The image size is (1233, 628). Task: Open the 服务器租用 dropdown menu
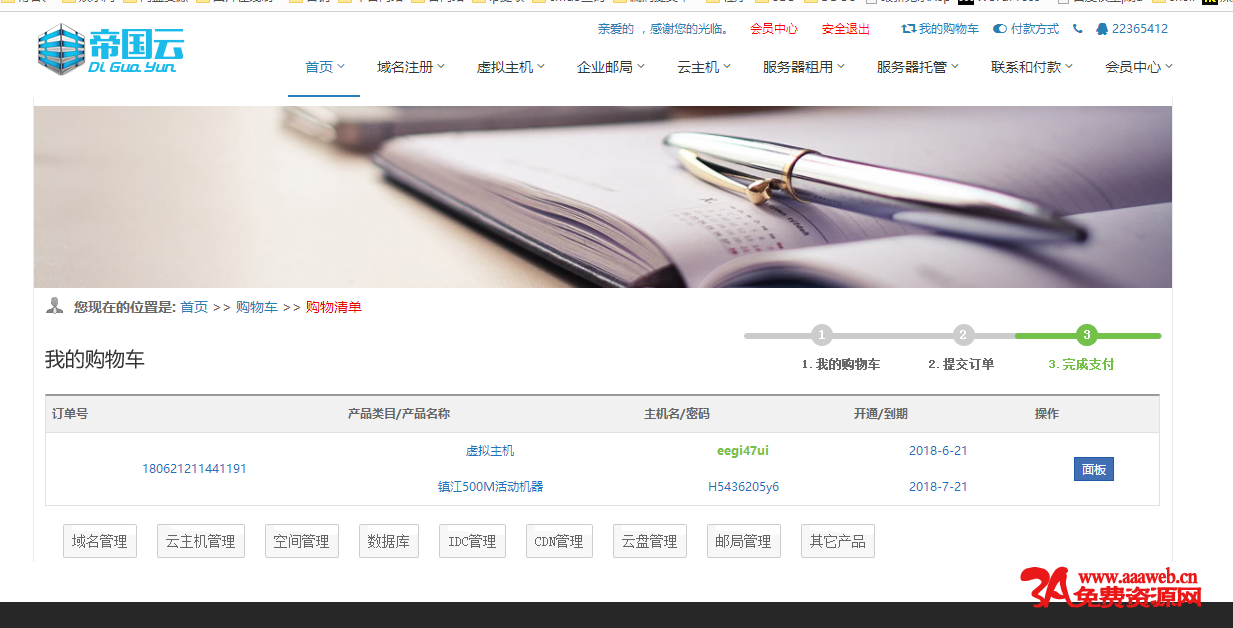803,67
